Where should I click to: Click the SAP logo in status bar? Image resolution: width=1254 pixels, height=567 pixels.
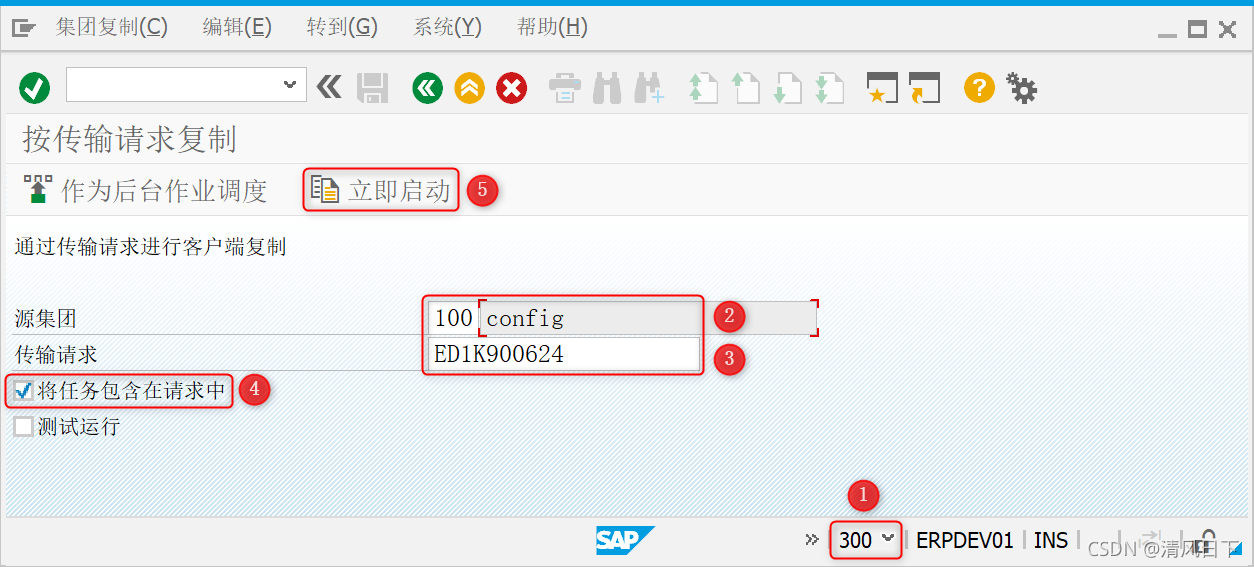coord(625,540)
